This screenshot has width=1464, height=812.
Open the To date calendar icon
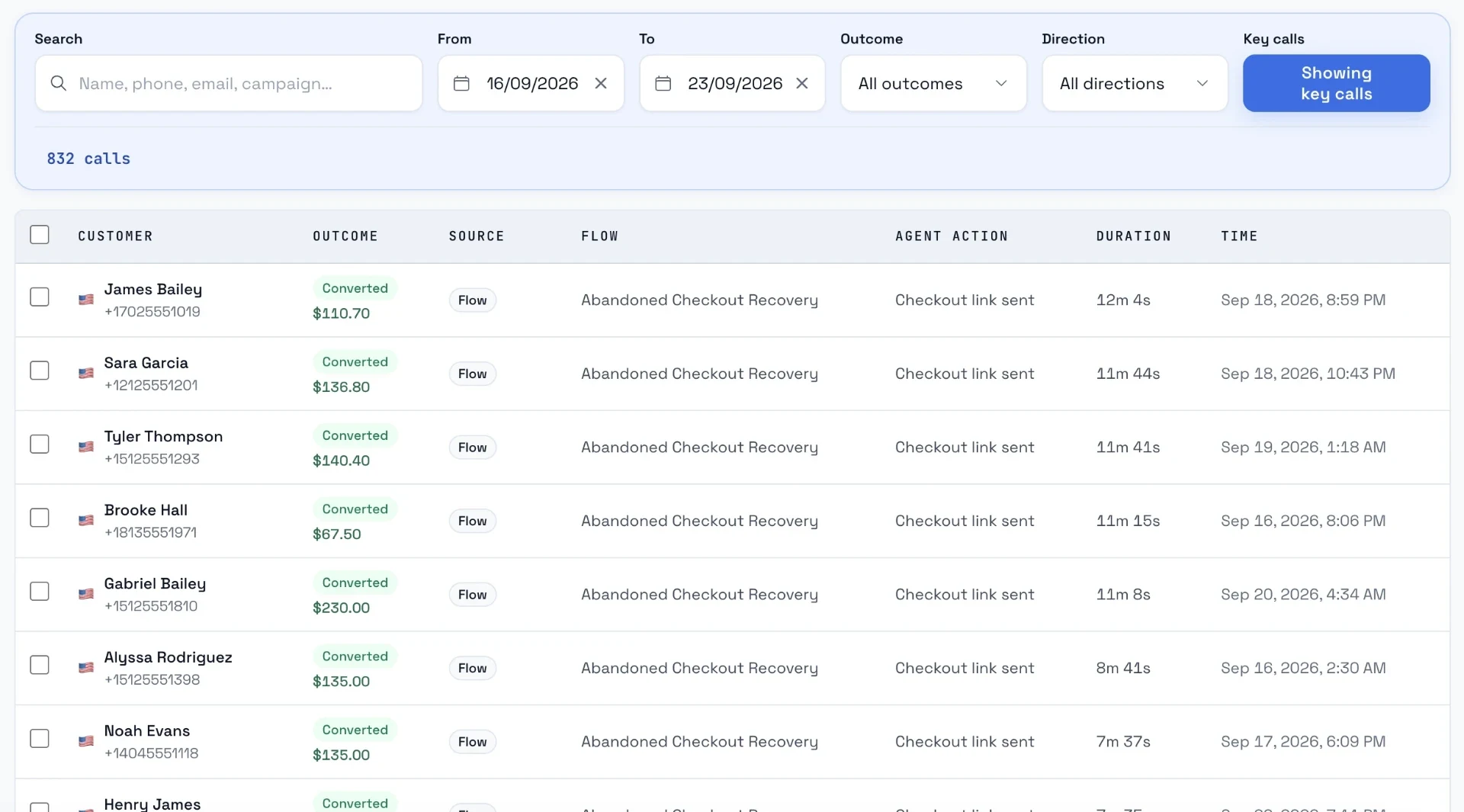click(x=663, y=83)
